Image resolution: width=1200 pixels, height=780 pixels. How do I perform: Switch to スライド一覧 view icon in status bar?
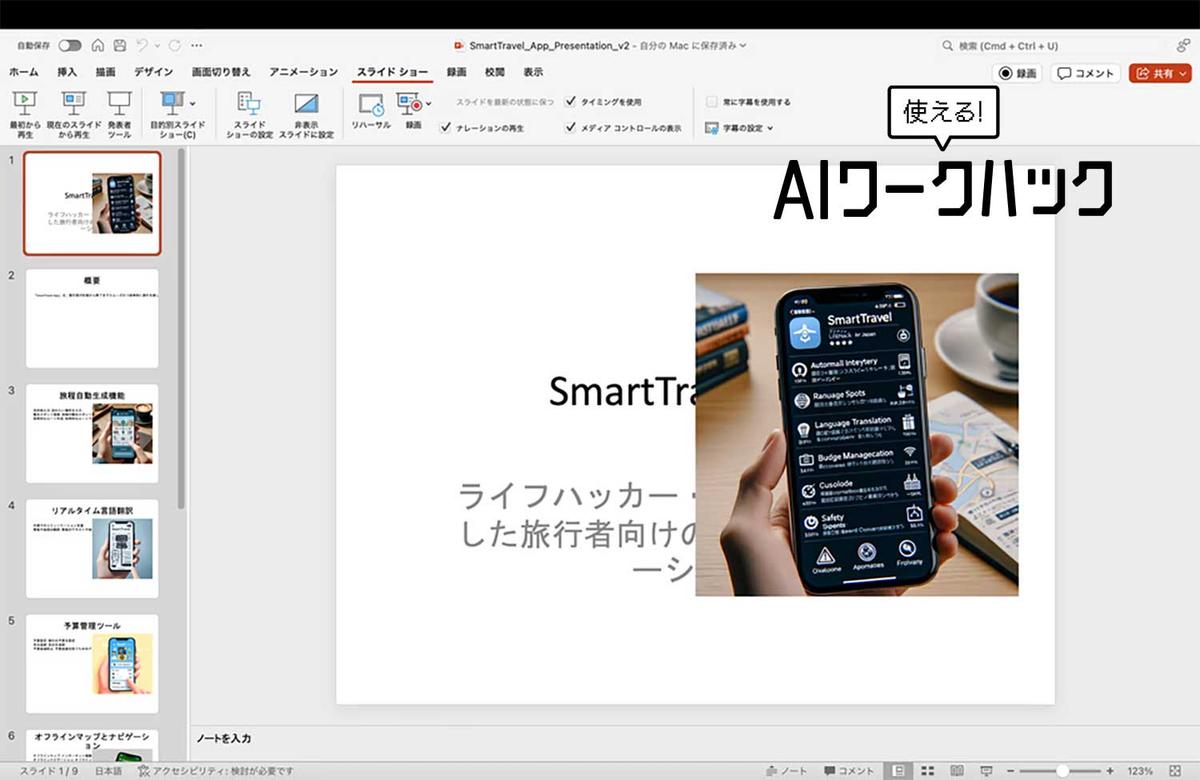927,771
